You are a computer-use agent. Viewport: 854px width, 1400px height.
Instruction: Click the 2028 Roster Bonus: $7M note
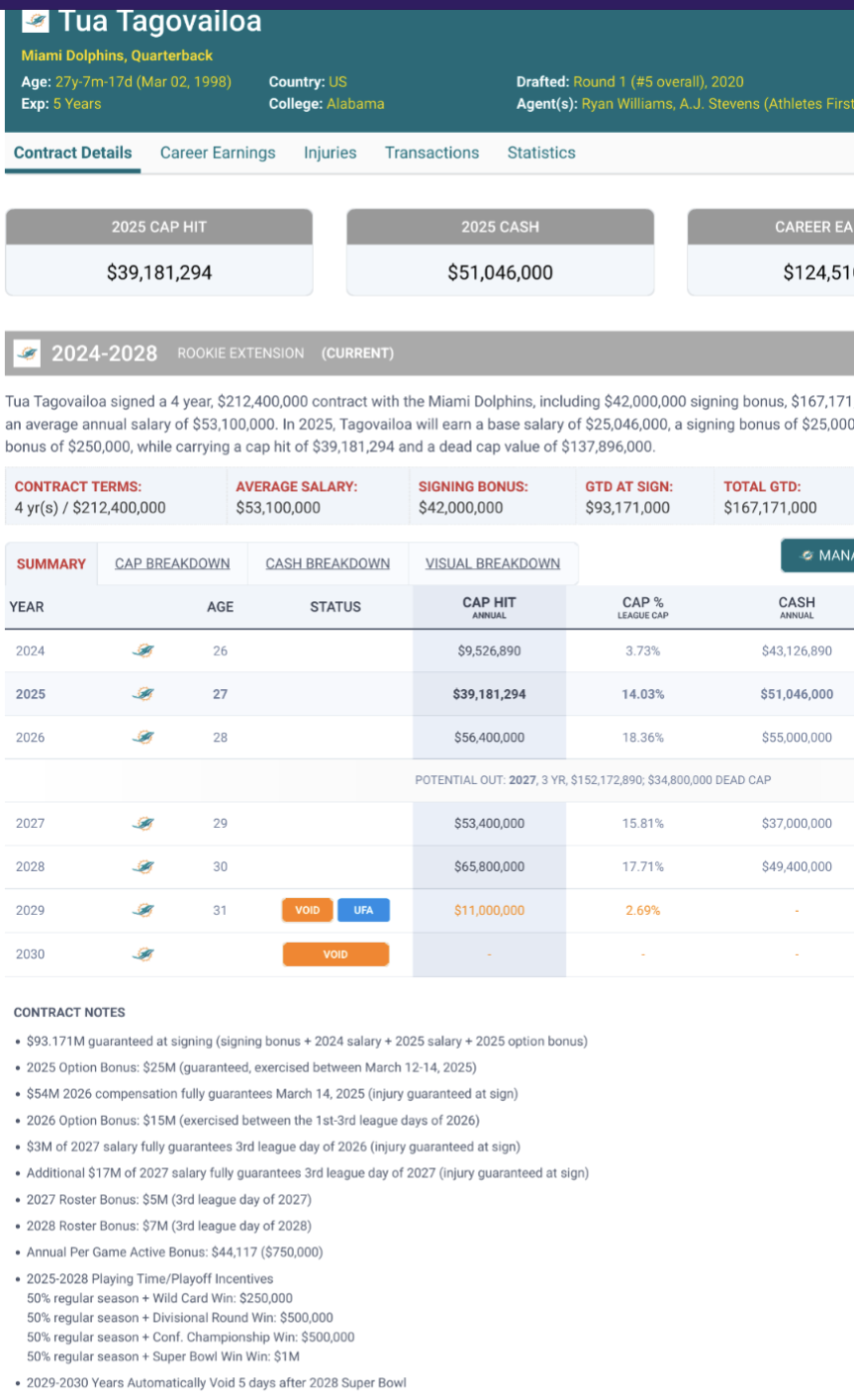click(168, 1226)
